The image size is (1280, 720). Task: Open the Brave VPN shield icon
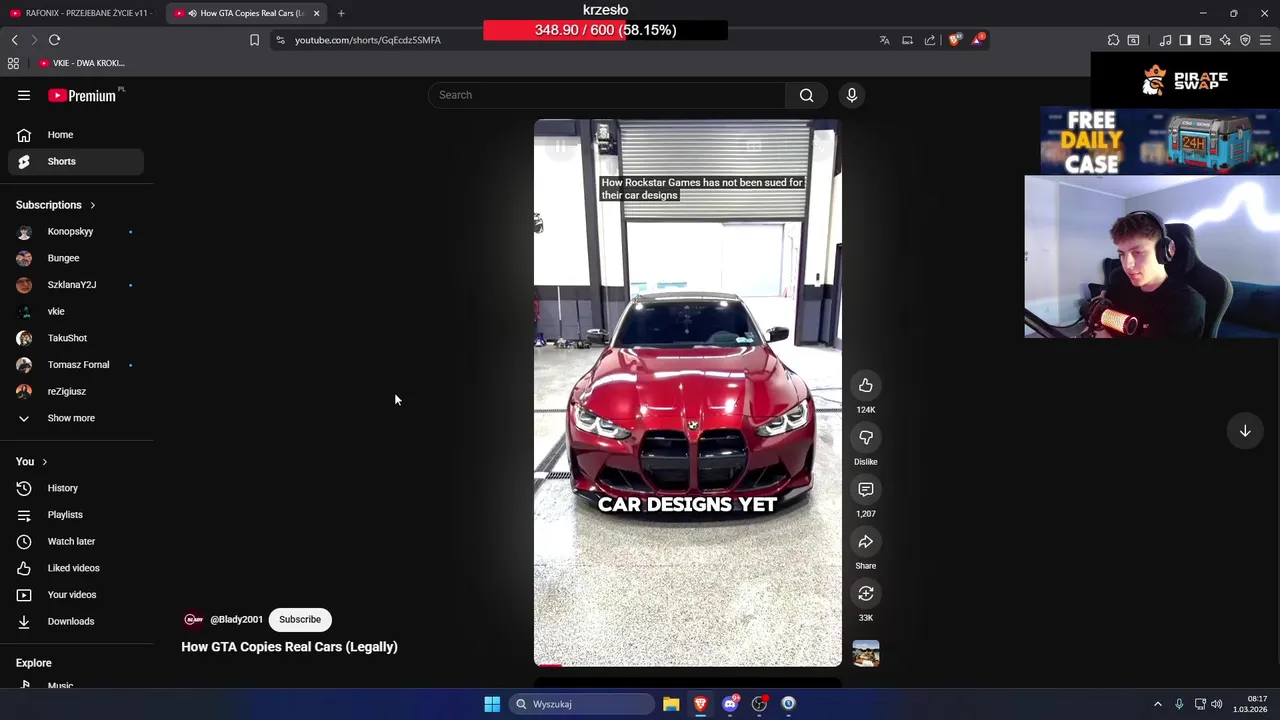pos(1245,40)
